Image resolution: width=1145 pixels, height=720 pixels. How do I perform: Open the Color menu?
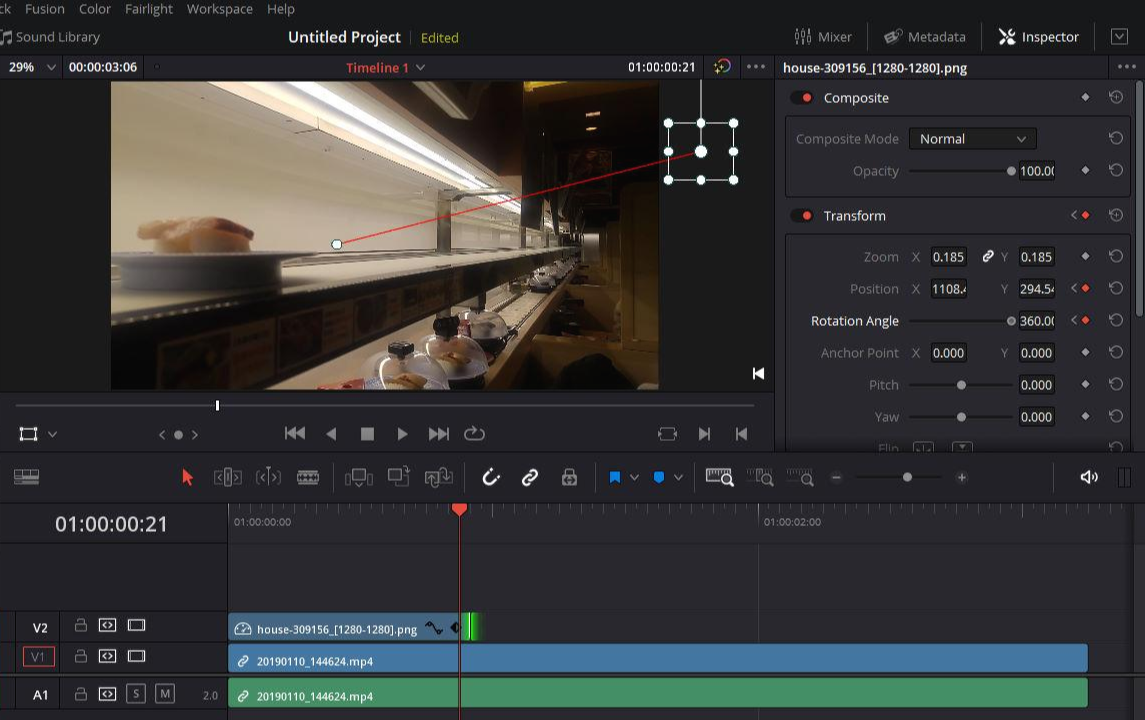click(95, 9)
